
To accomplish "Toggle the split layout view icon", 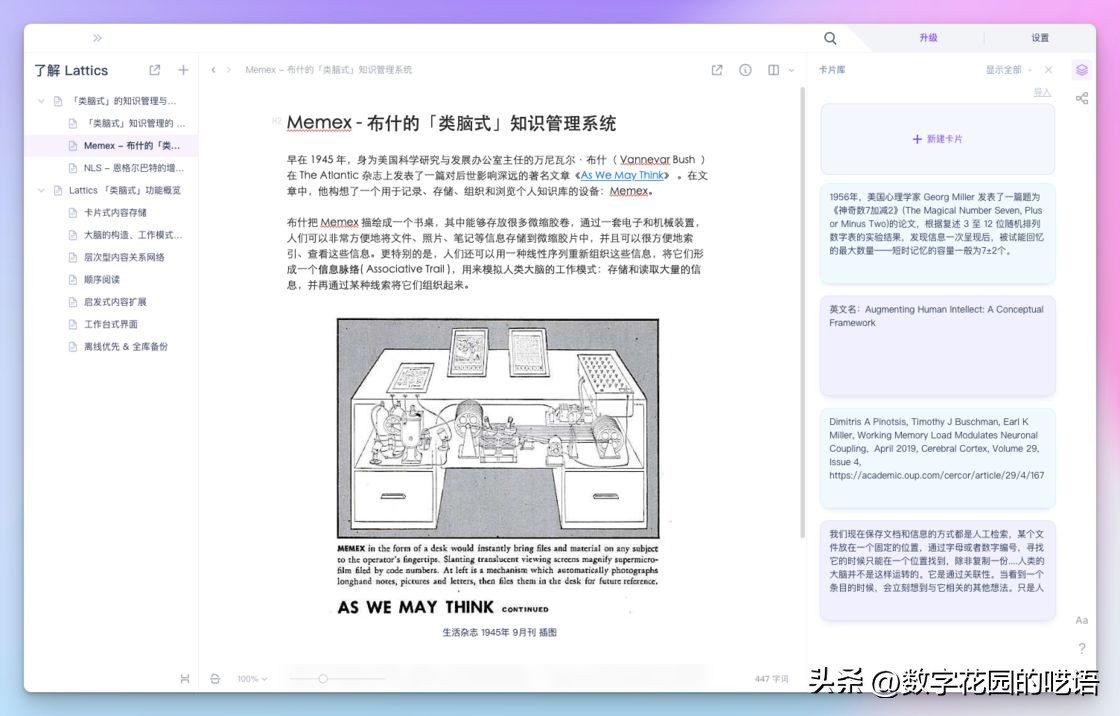I will (774, 70).
